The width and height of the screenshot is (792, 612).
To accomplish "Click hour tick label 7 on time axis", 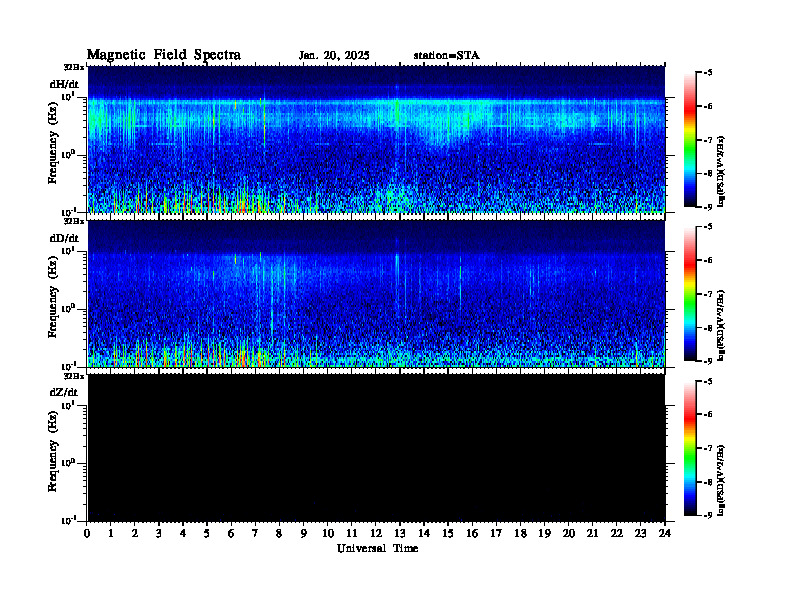I will (255, 533).
